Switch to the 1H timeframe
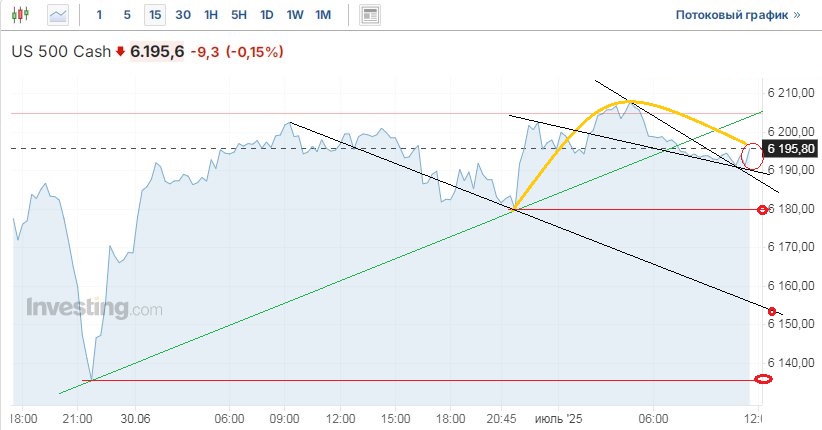This screenshot has height=430, width=822. click(x=211, y=15)
